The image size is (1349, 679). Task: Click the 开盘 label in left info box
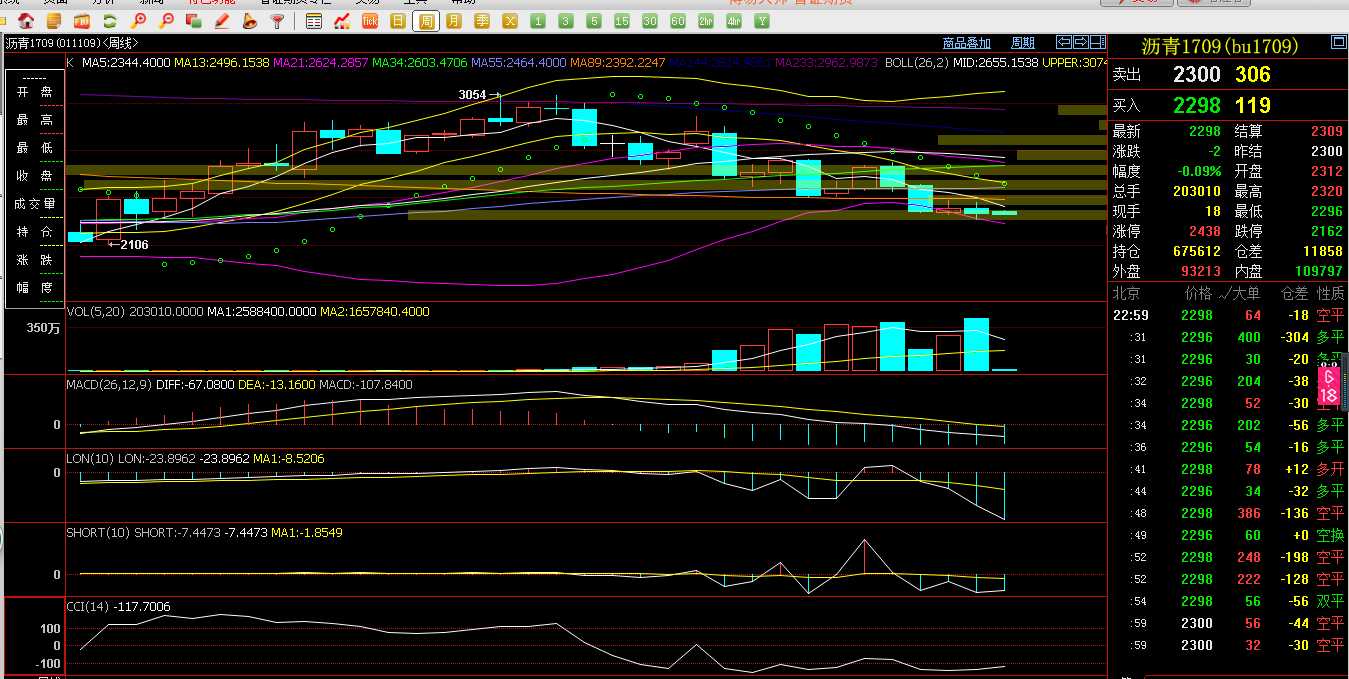click(35, 92)
